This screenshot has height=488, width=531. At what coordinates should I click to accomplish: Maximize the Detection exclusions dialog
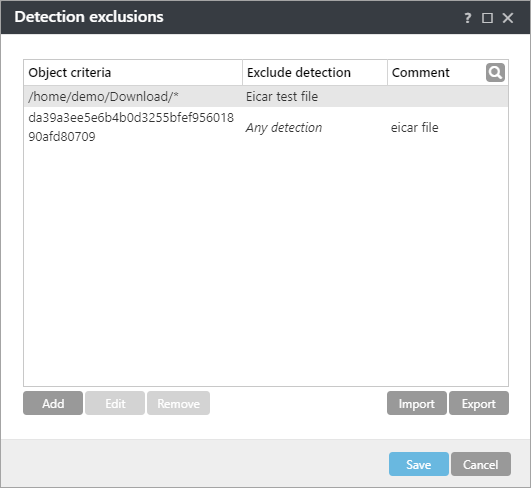click(487, 18)
